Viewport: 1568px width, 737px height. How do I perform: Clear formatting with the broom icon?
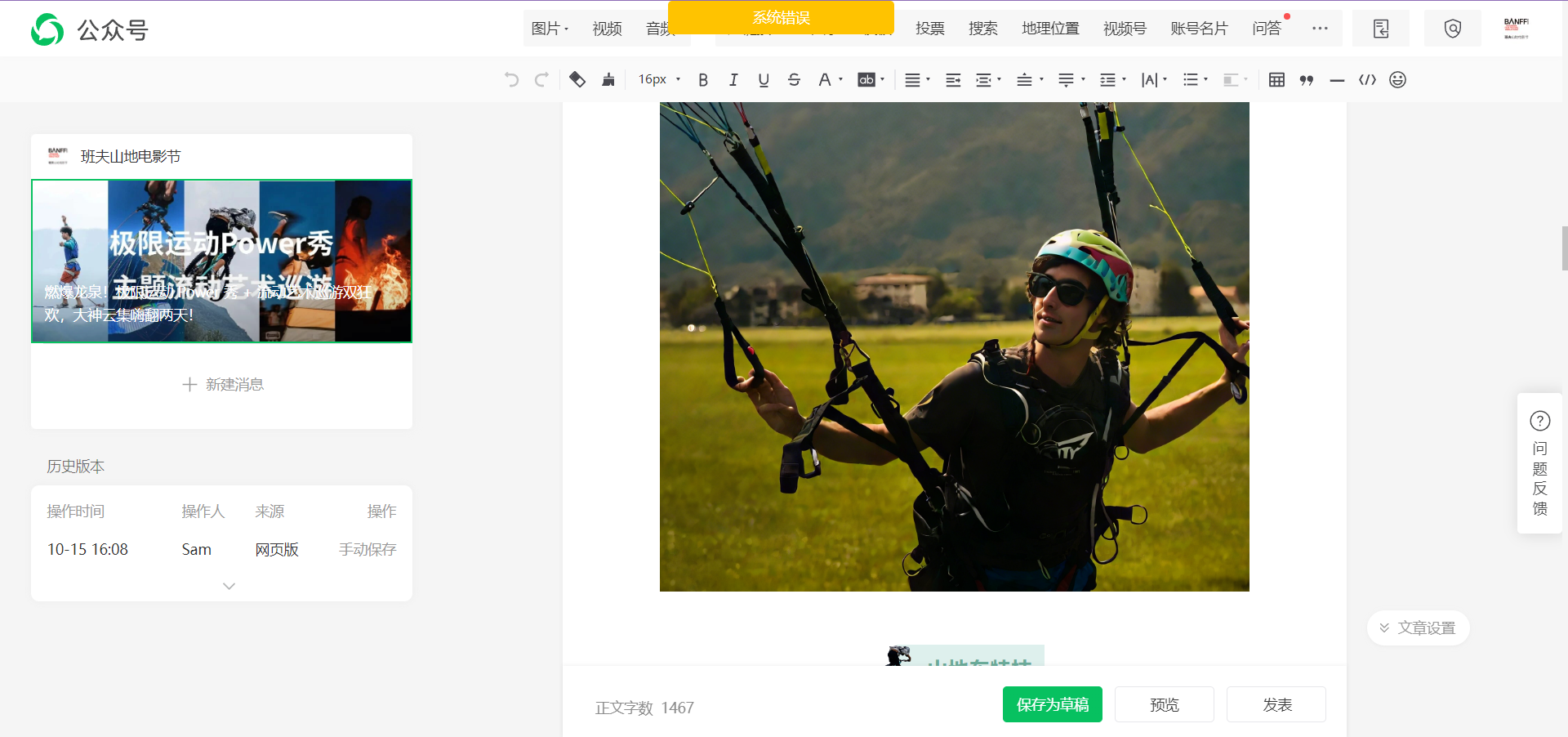click(608, 79)
